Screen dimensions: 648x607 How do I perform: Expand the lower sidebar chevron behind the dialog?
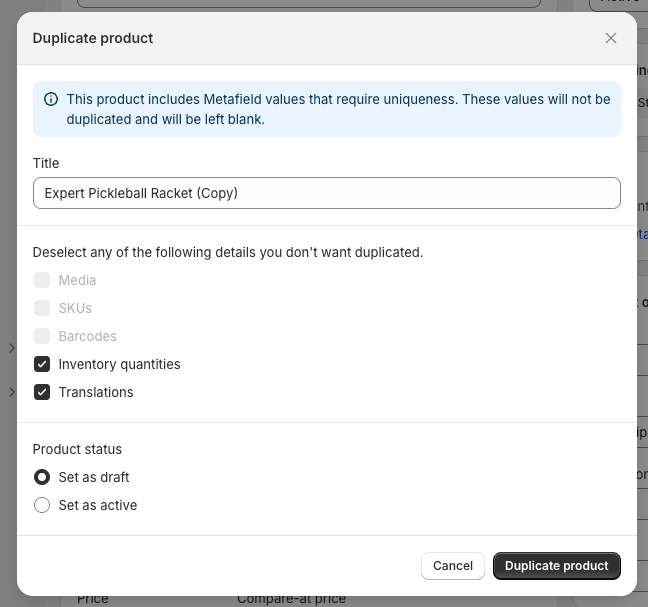11,392
